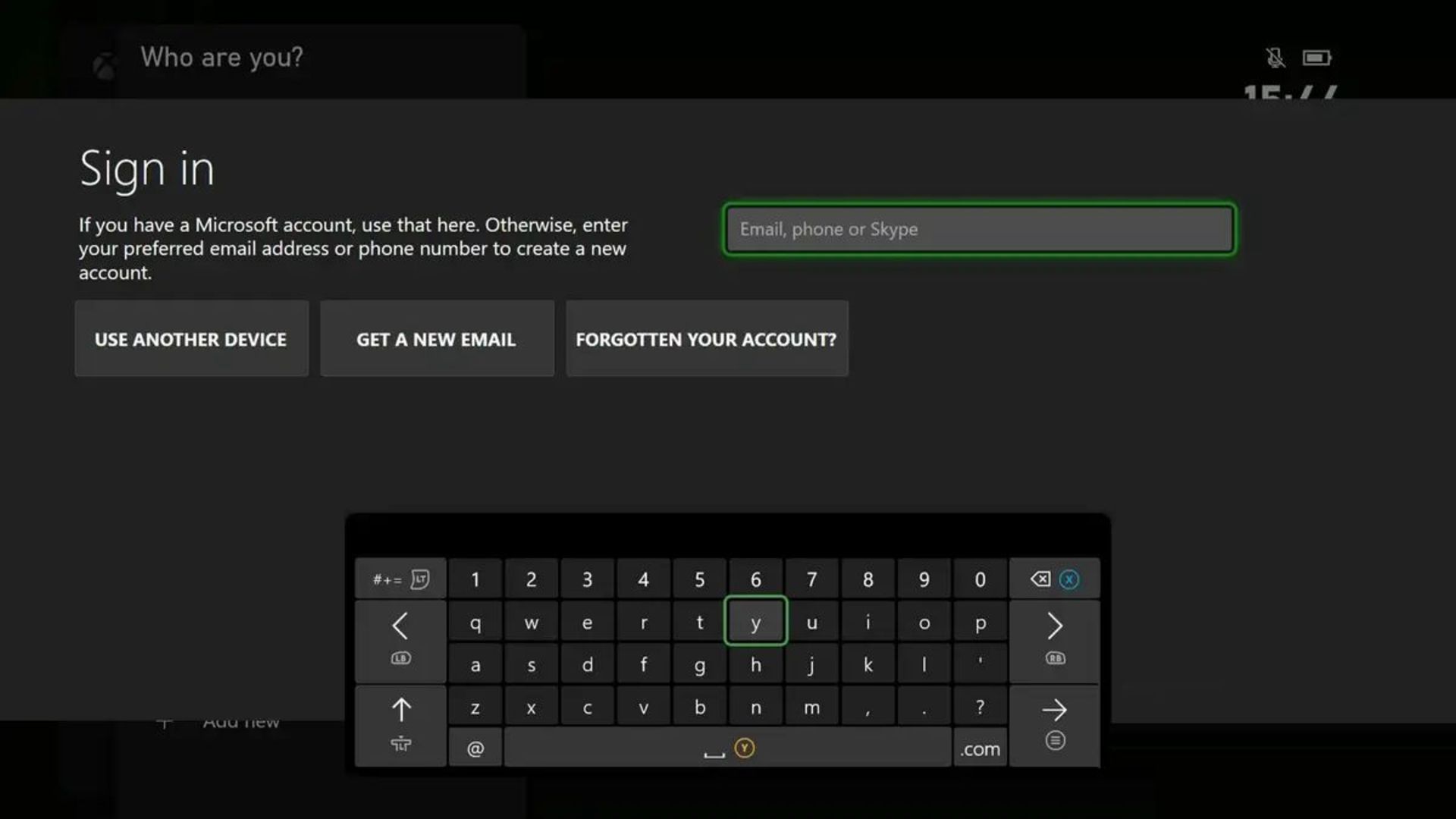Tap the comma key
The height and width of the screenshot is (819, 1456).
[868, 707]
